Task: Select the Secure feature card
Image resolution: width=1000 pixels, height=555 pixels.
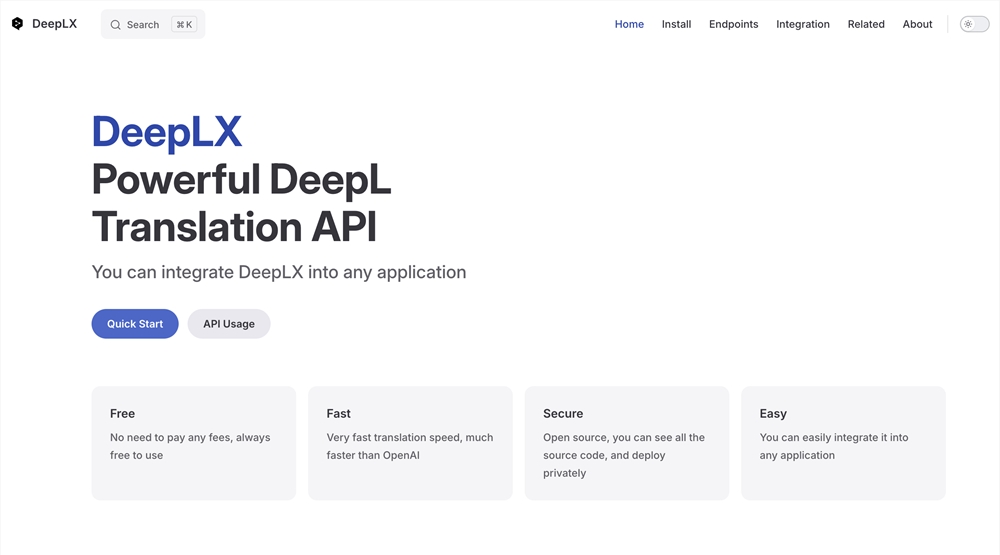Action: pos(627,443)
